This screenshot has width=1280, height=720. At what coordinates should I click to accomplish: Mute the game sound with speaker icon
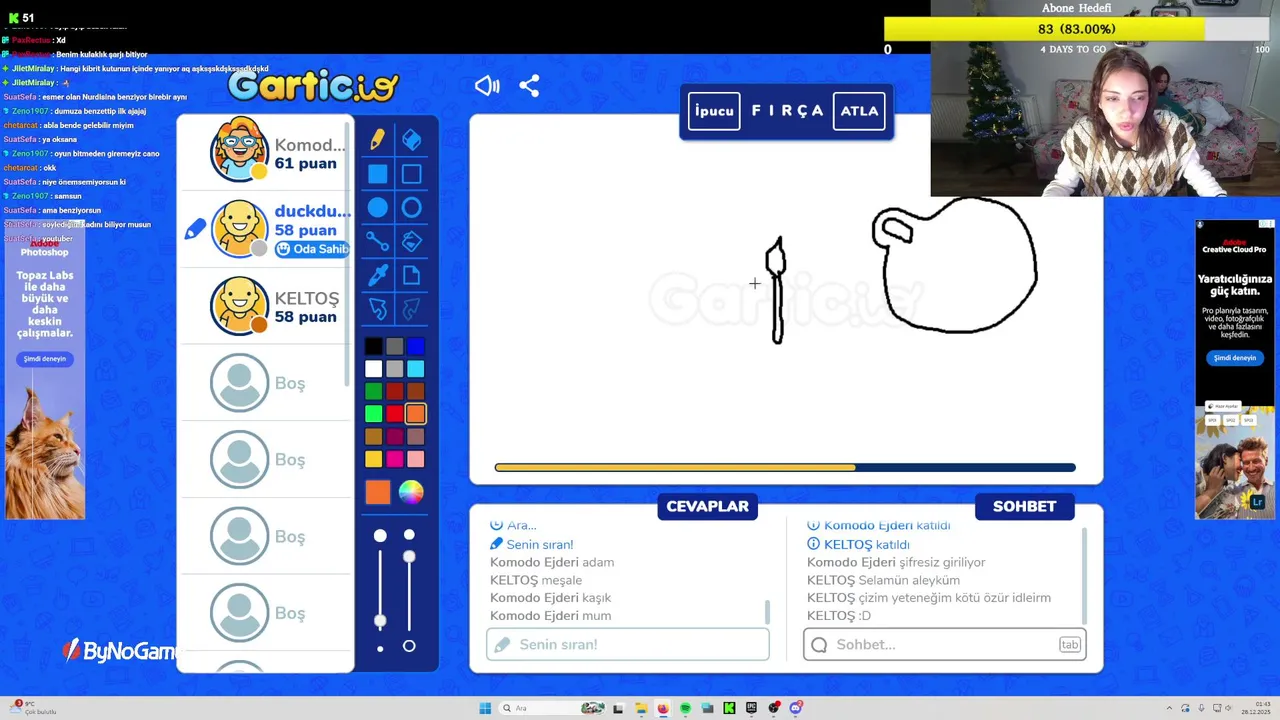coord(487,86)
